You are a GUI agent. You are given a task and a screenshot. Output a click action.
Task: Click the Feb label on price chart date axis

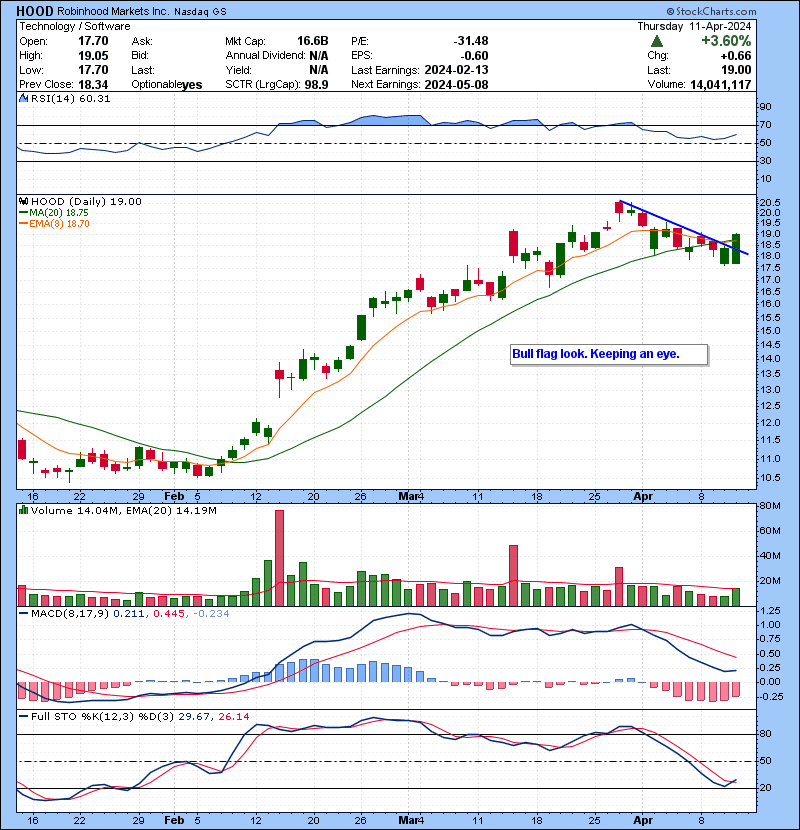point(174,497)
